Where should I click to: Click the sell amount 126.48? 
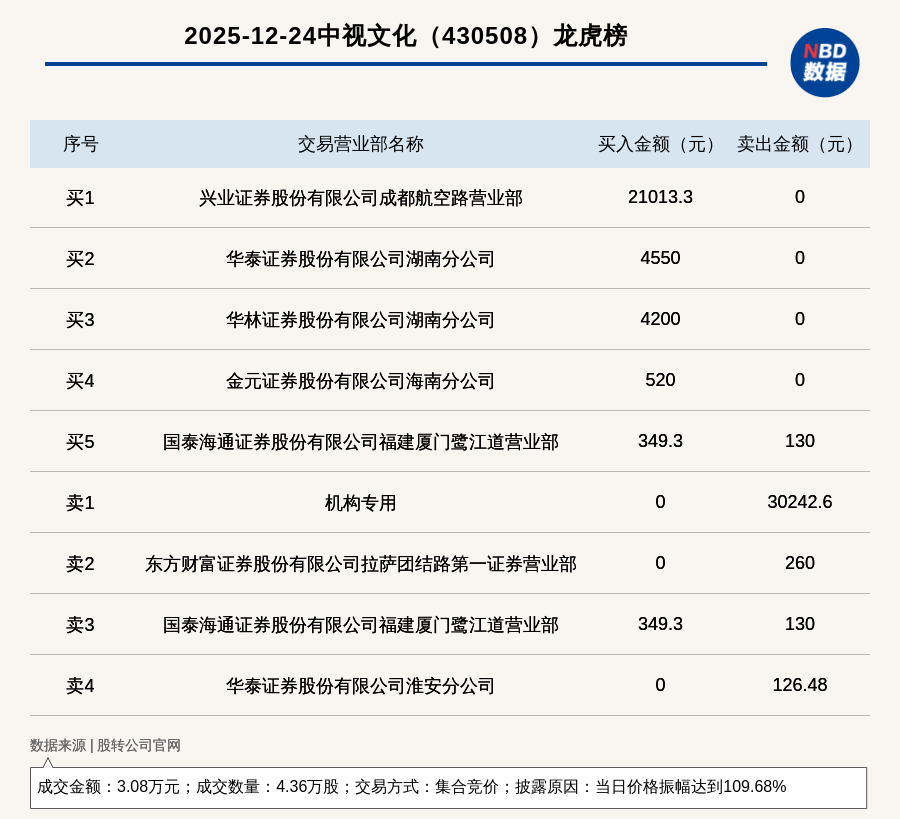(799, 685)
